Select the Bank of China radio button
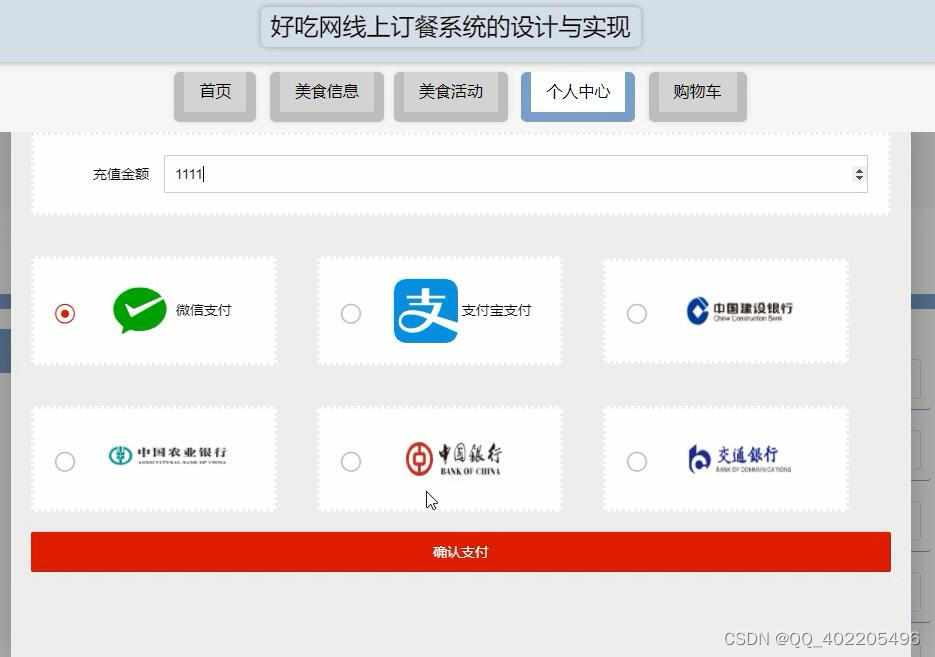Viewport: 935px width, 657px height. pos(351,461)
